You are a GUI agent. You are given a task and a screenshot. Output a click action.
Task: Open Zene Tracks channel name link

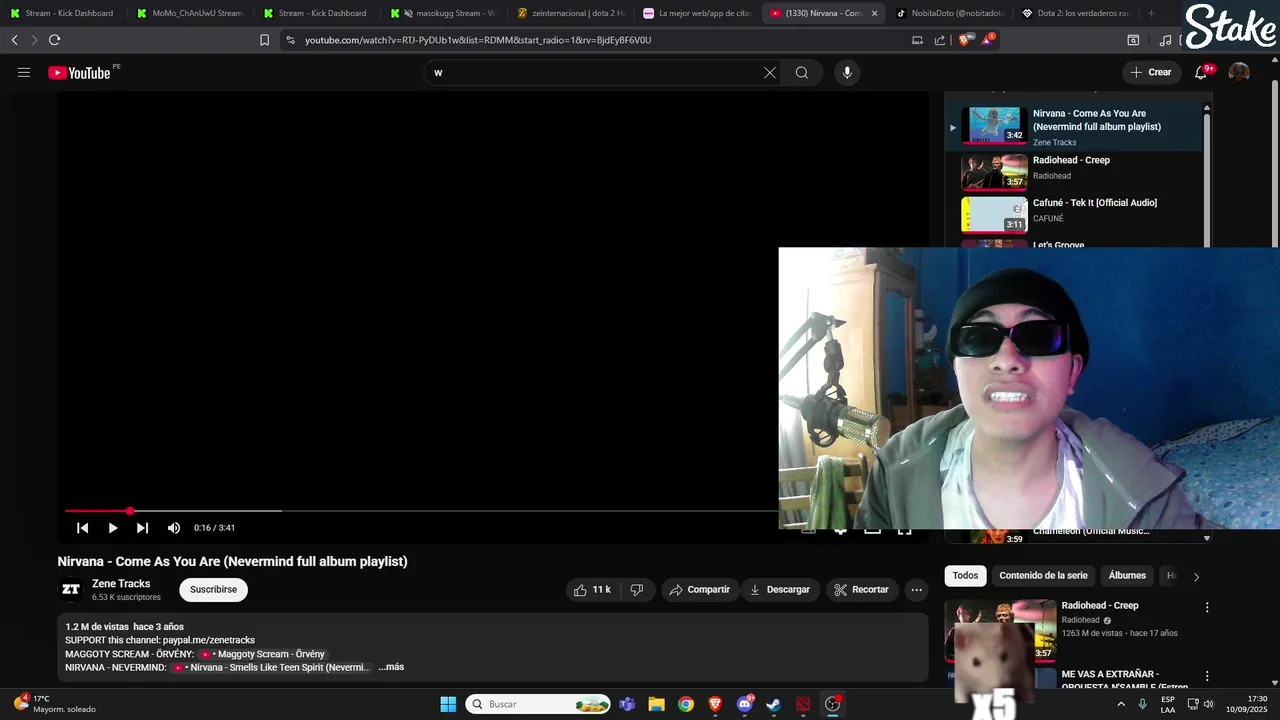pyautogui.click(x=121, y=584)
